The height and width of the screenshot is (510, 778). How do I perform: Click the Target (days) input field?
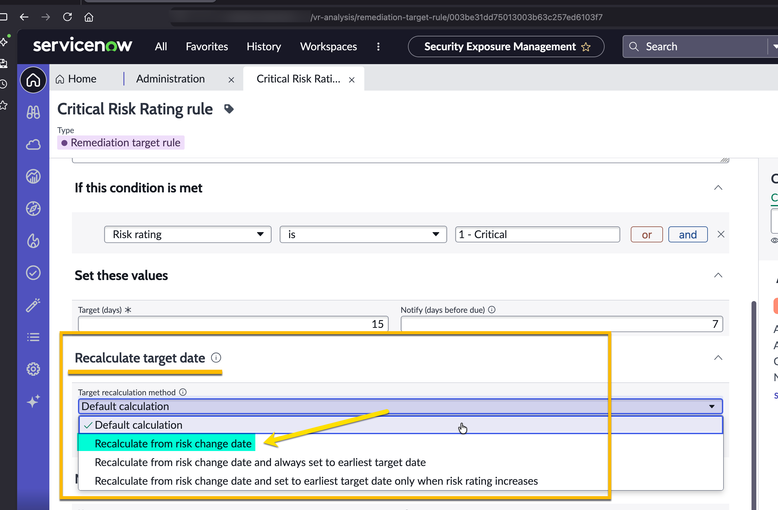(233, 324)
